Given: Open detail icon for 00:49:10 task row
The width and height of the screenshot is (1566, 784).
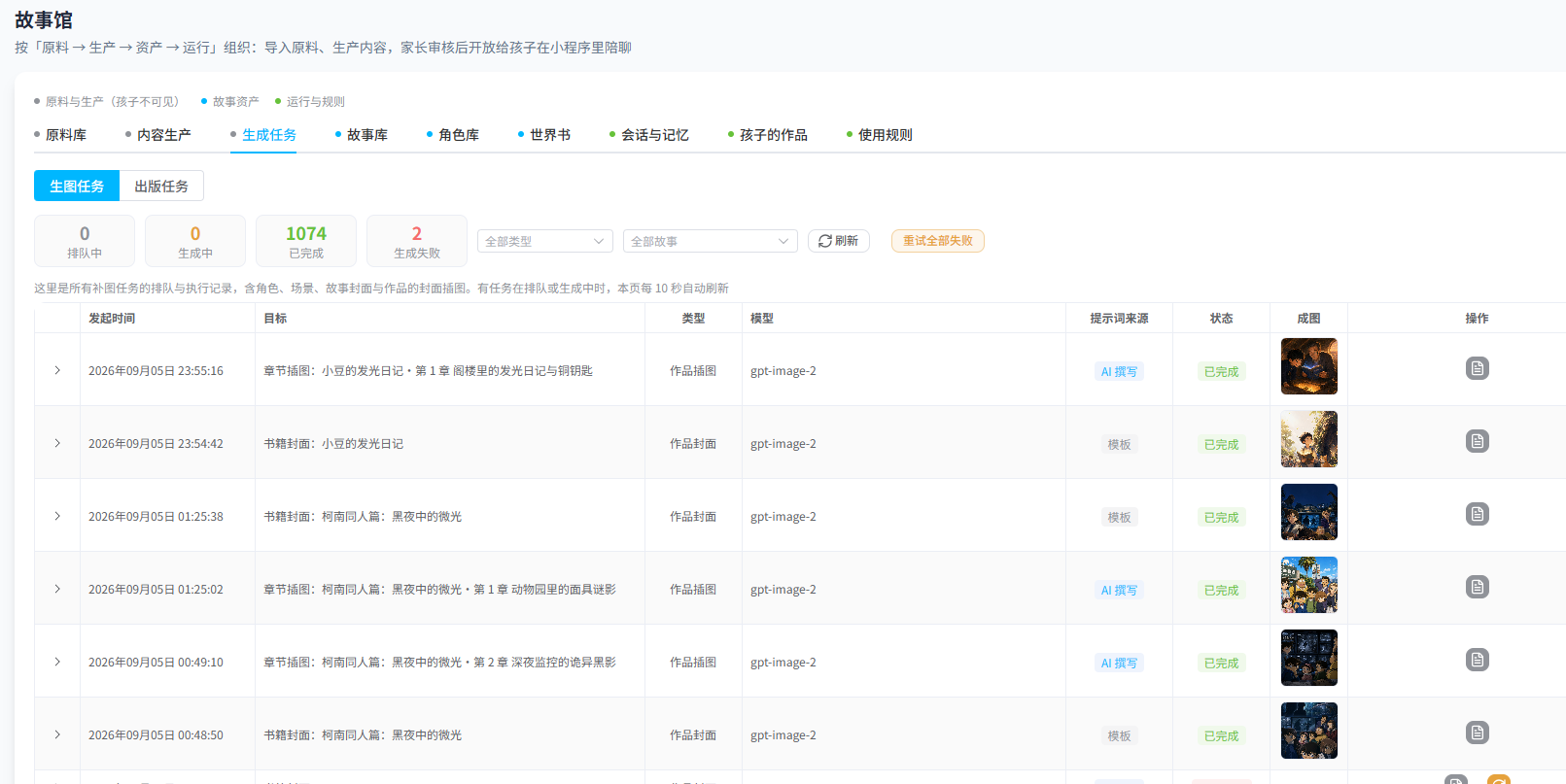Looking at the screenshot, I should coord(1477,660).
